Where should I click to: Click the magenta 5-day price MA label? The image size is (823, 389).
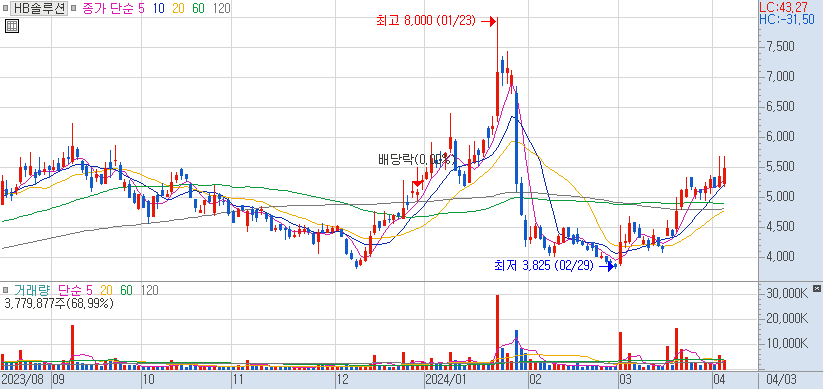coord(142,8)
